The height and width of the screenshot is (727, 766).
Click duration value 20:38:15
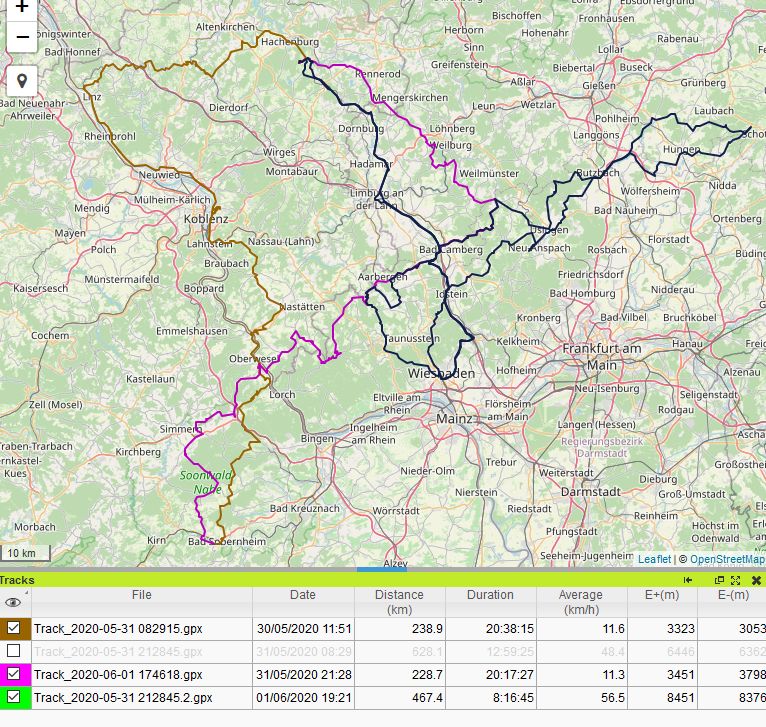tap(510, 628)
